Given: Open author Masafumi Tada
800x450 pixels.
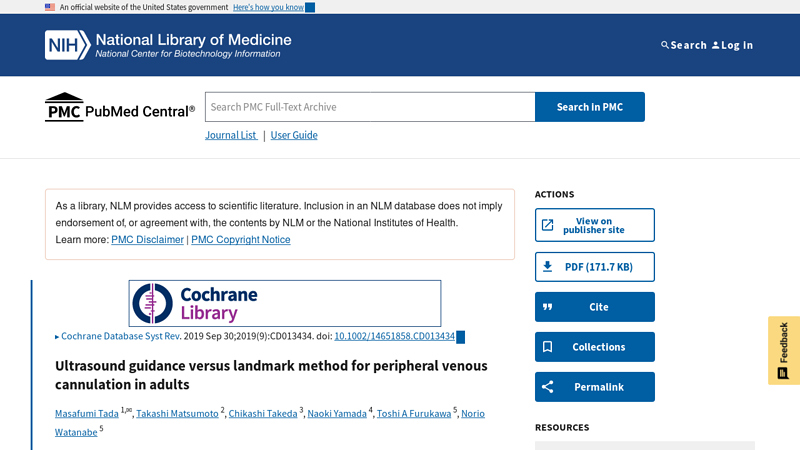Looking at the screenshot, I should pyautogui.click(x=87, y=414).
